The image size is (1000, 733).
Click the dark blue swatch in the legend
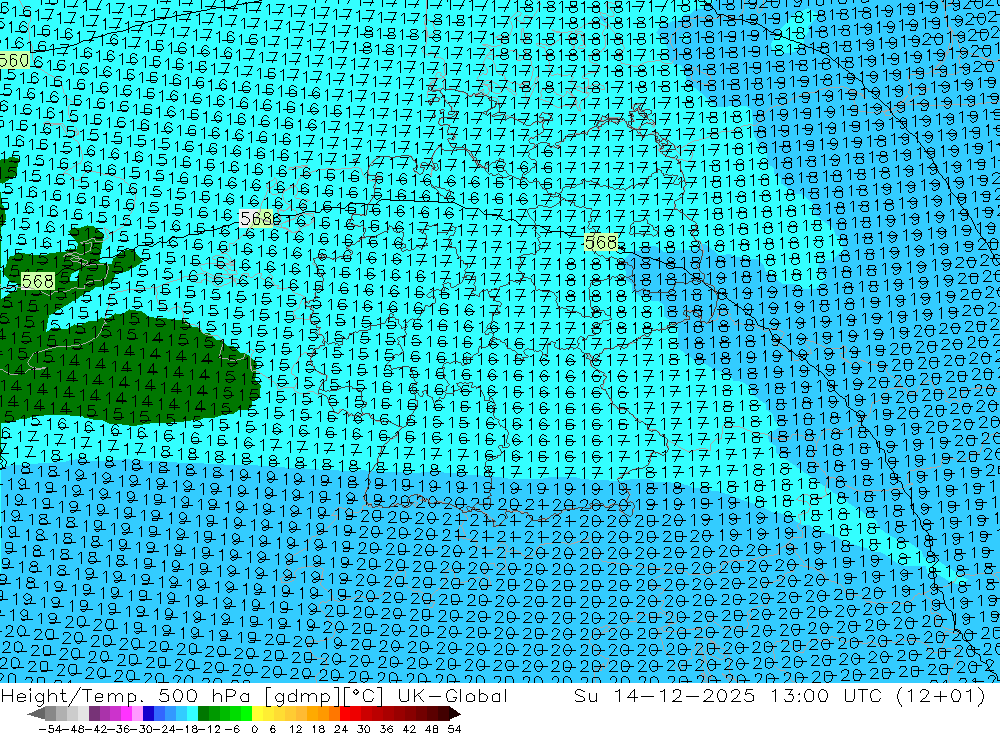point(148,713)
